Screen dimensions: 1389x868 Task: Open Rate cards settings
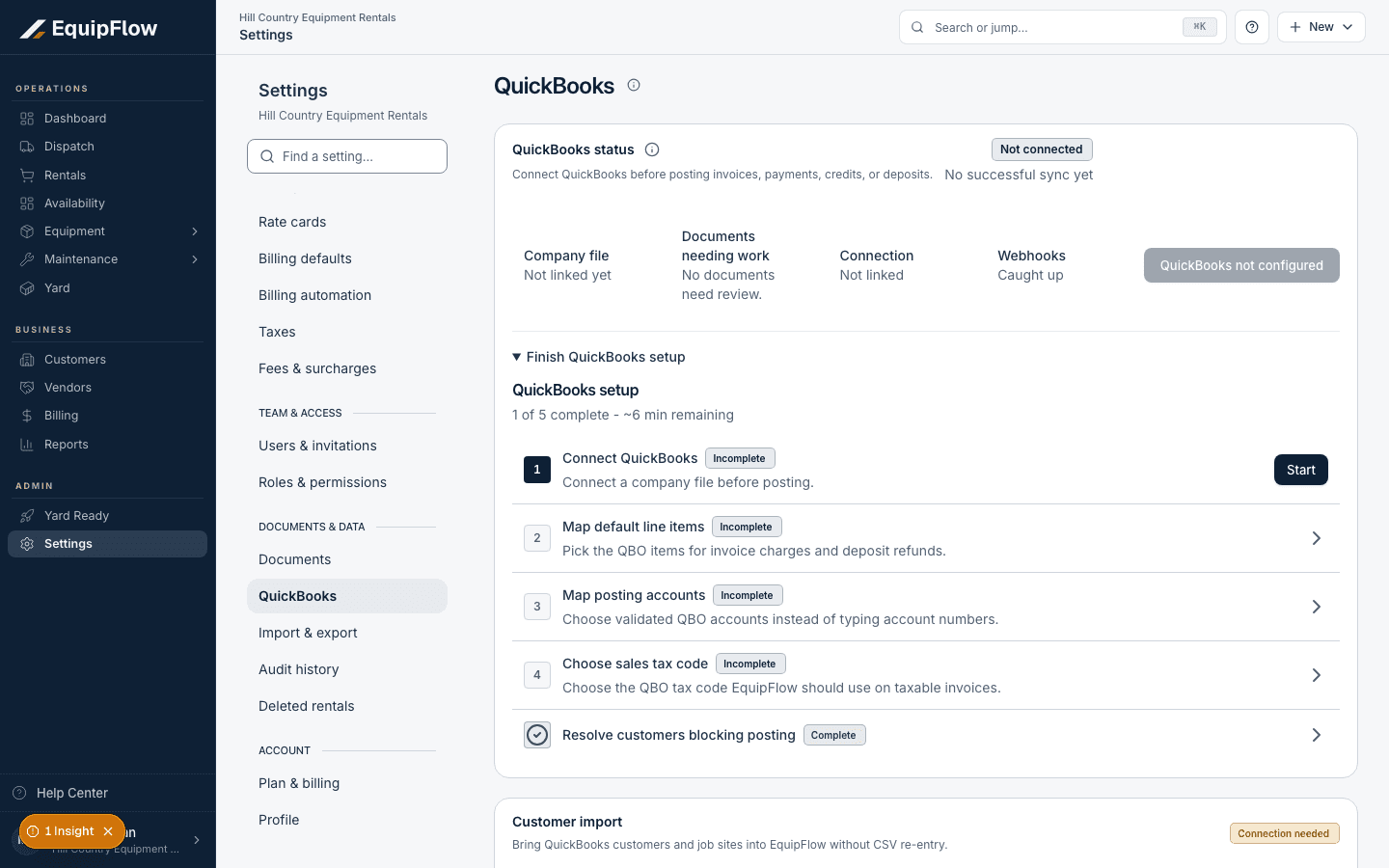(x=347, y=222)
